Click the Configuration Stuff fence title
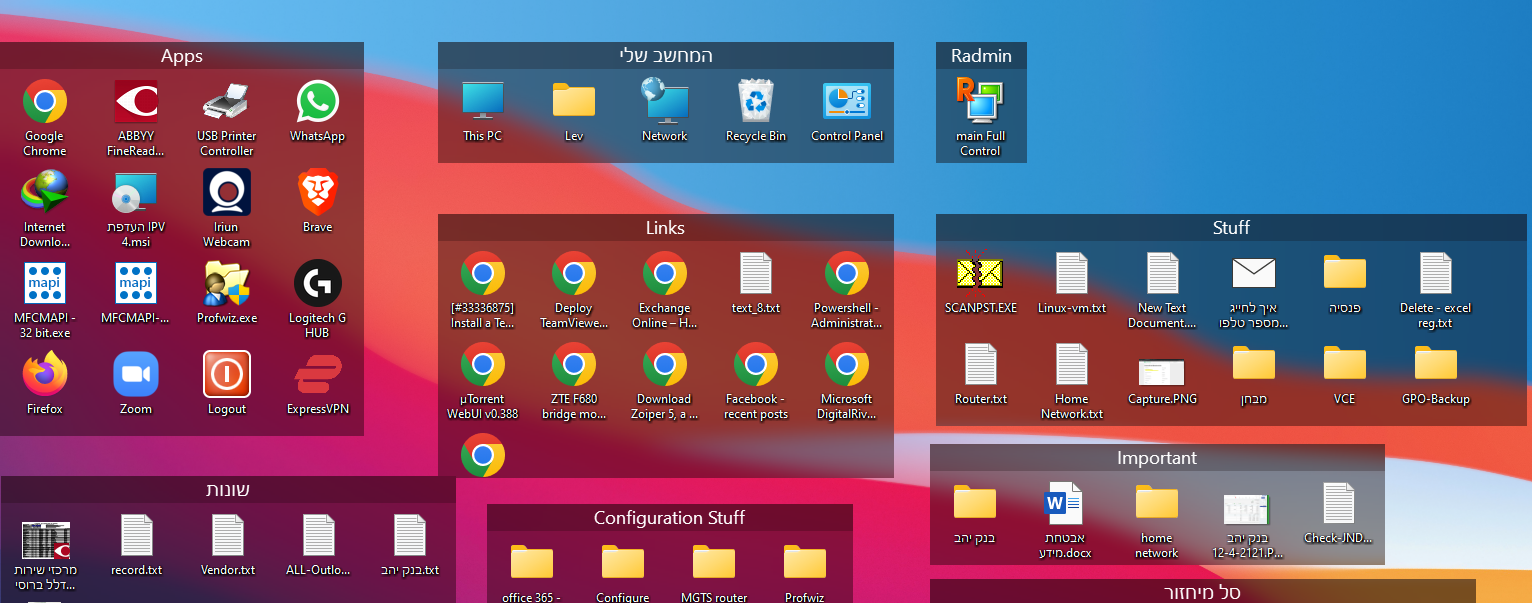This screenshot has width=1532, height=603. click(669, 518)
